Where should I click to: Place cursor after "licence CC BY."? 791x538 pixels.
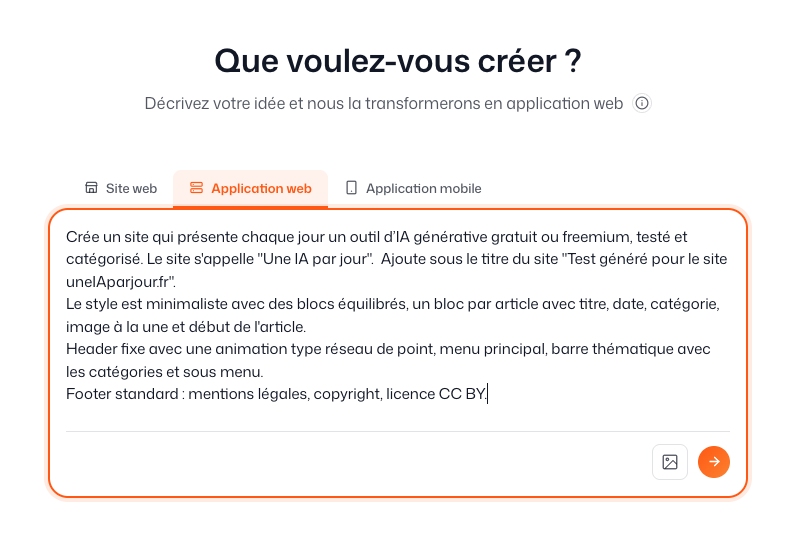(487, 394)
